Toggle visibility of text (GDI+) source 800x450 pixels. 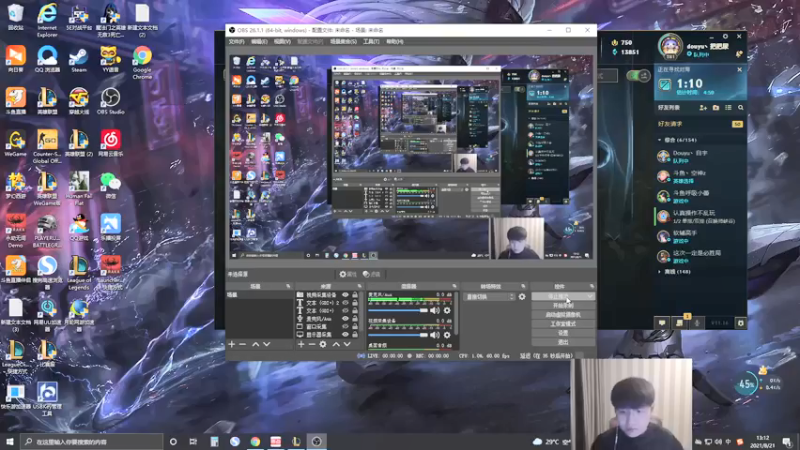click(x=345, y=310)
